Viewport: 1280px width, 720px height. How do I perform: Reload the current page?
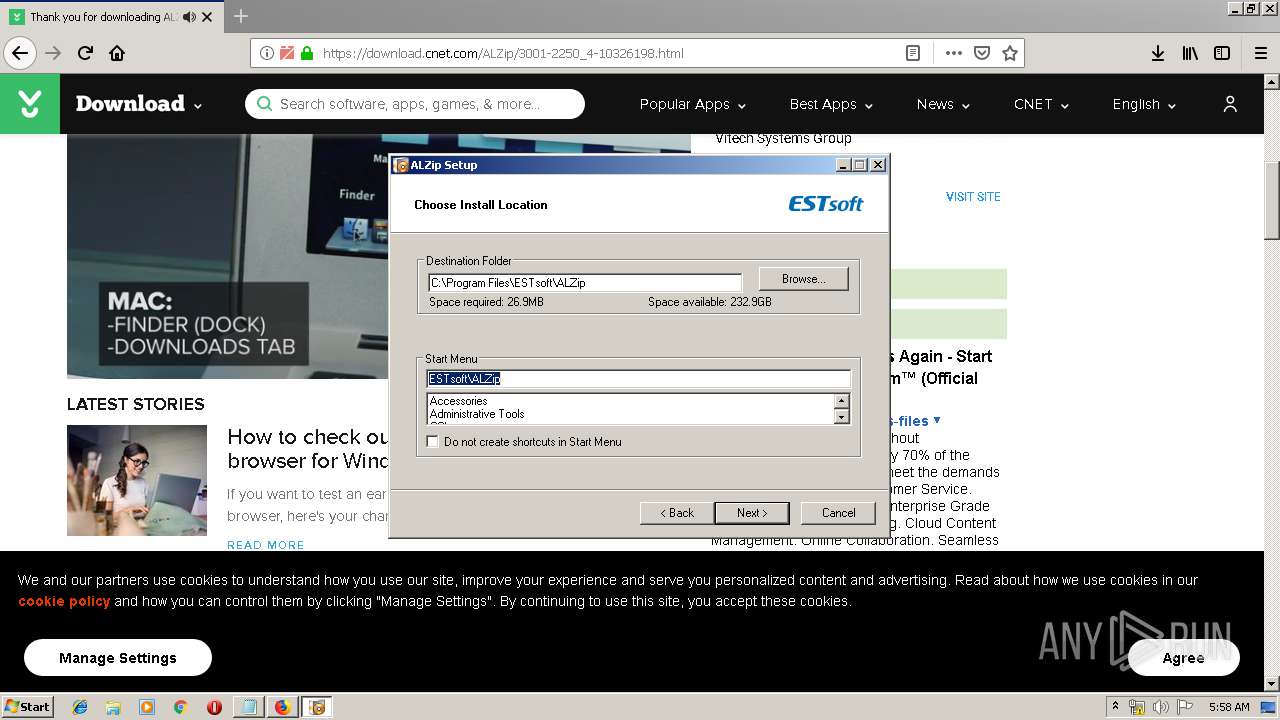(85, 53)
